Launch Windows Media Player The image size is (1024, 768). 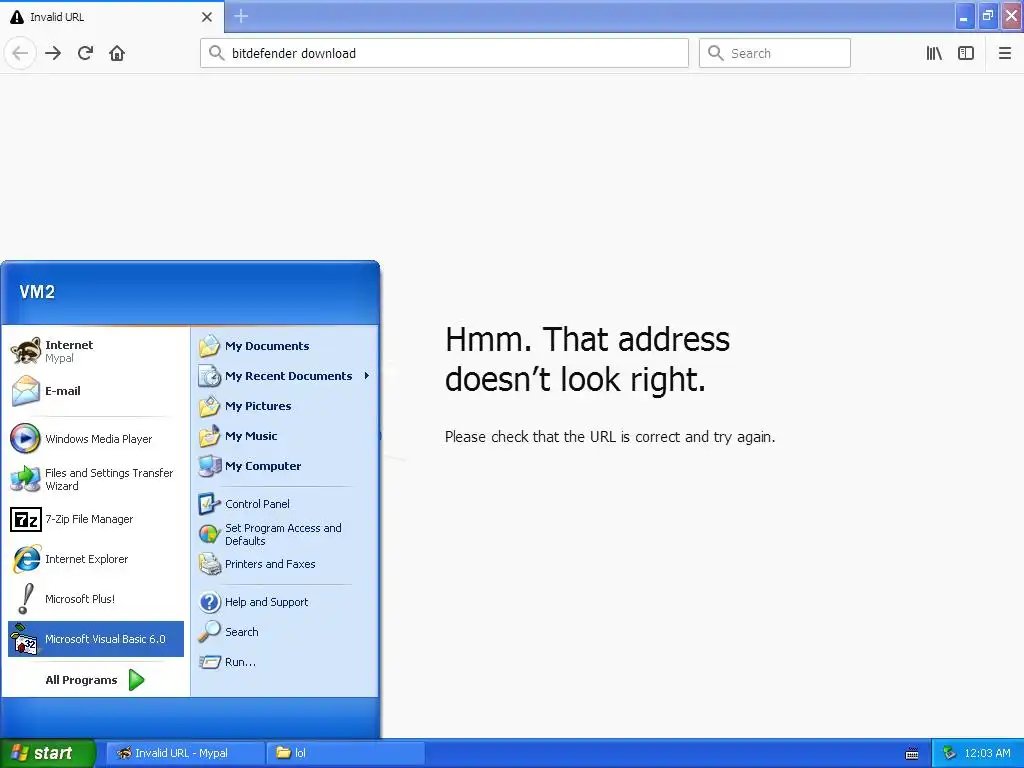96,439
